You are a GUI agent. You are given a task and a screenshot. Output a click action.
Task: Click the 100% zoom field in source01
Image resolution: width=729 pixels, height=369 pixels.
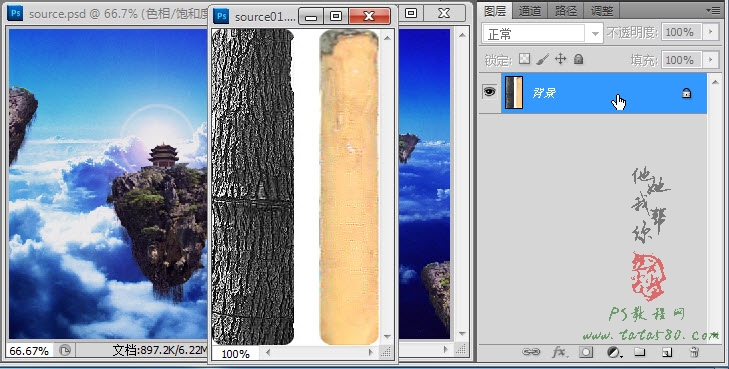click(236, 354)
